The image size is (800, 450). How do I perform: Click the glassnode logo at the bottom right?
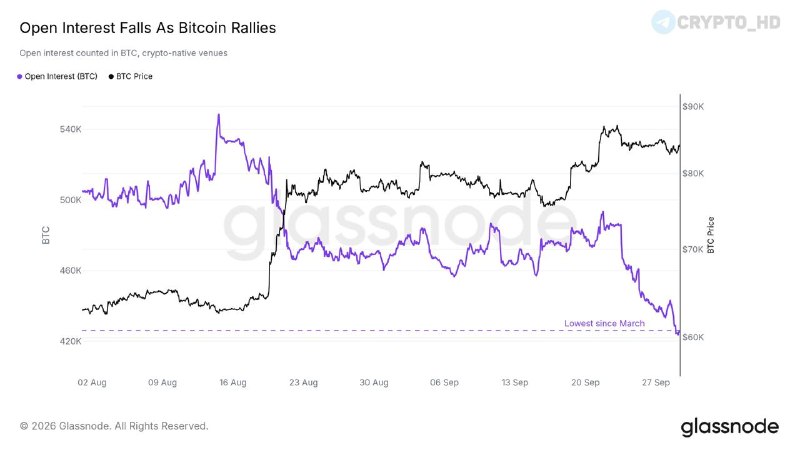pos(730,427)
